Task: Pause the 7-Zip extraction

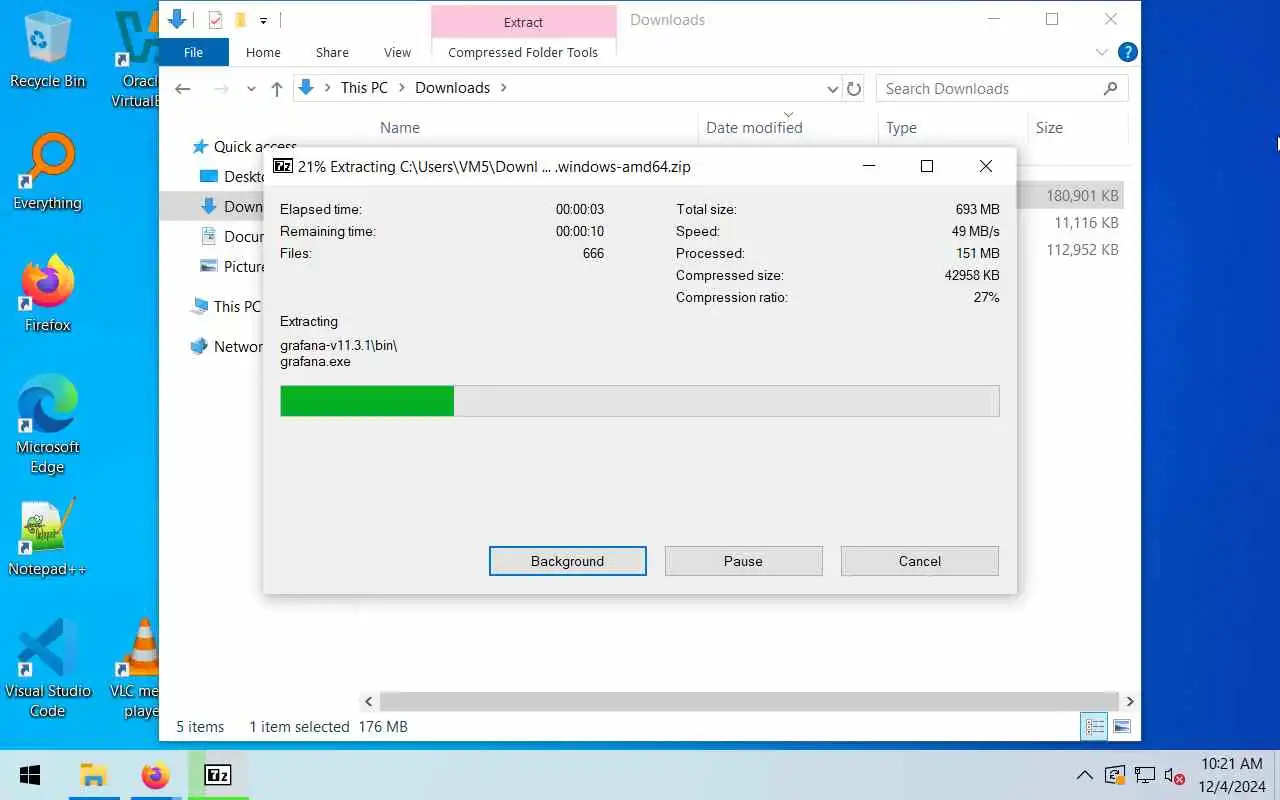Action: click(x=743, y=561)
